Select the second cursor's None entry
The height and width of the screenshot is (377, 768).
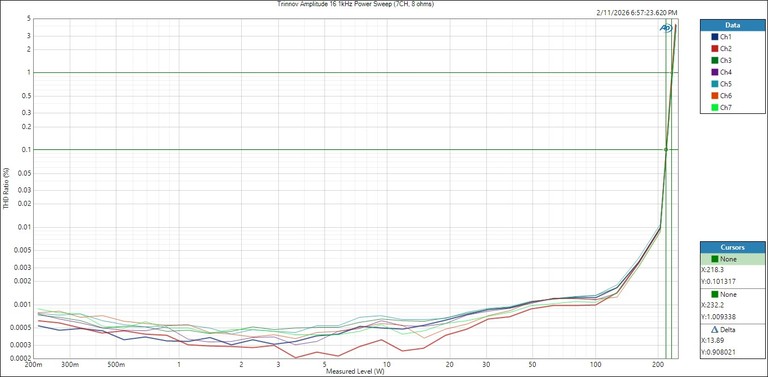click(x=732, y=295)
